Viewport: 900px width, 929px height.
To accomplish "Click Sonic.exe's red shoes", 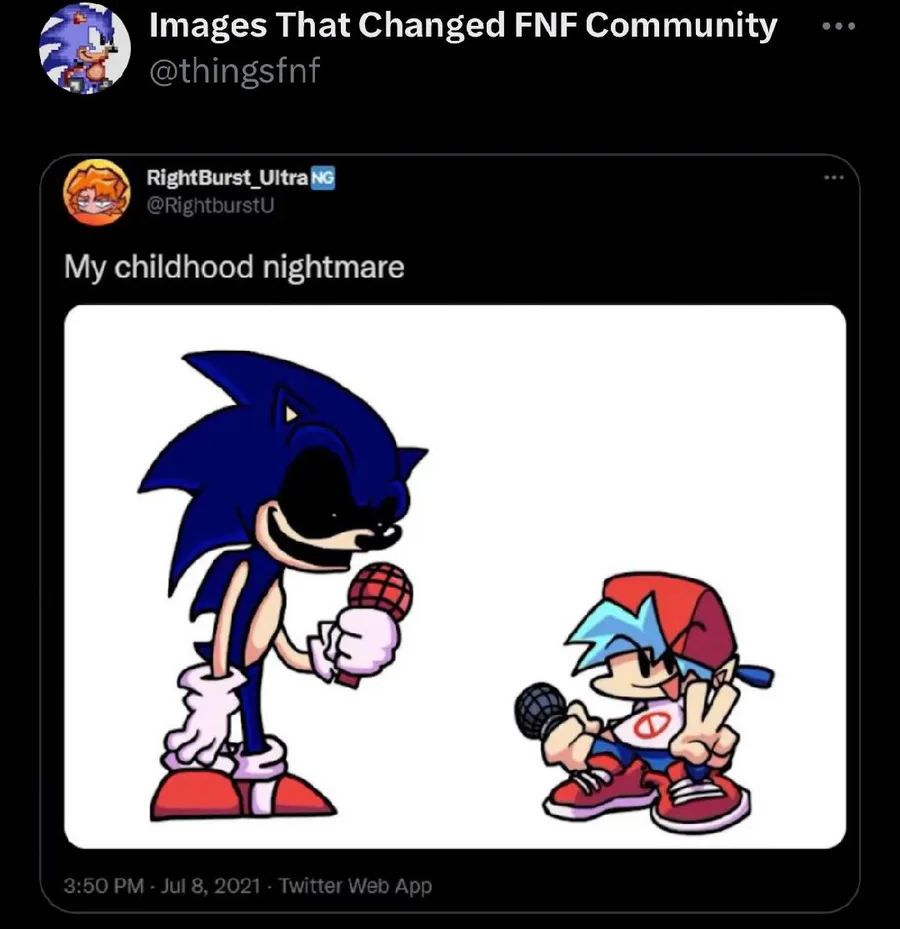I will tap(240, 795).
